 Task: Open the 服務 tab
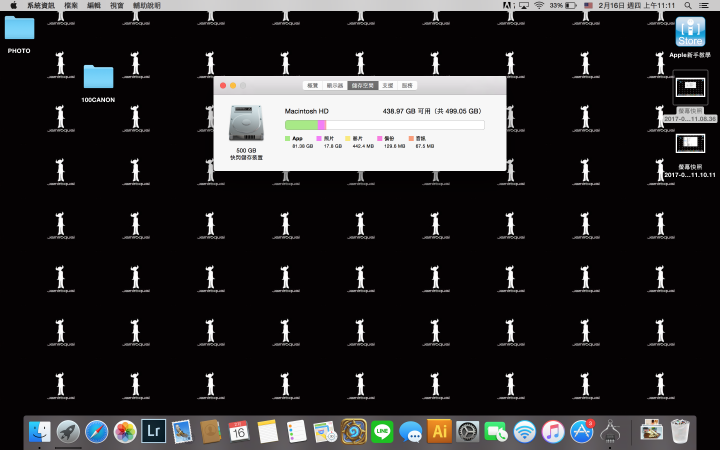pos(407,86)
